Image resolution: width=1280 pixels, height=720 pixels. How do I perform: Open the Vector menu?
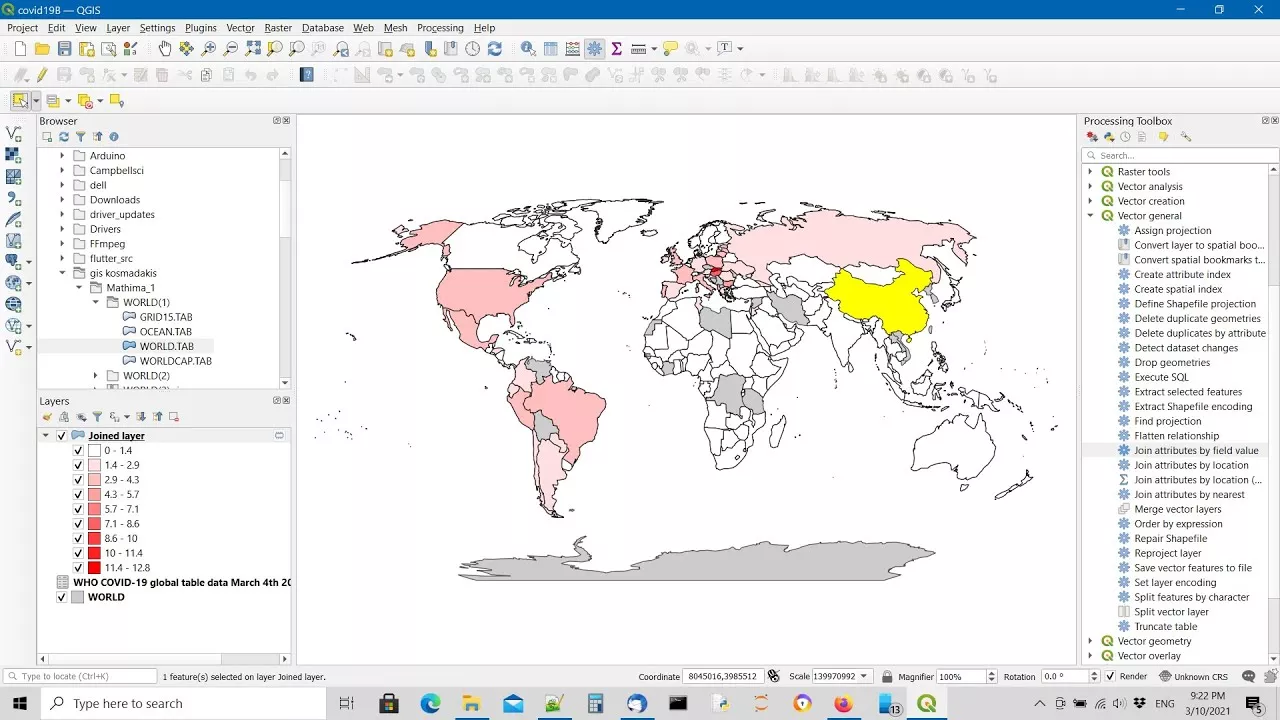coord(240,28)
